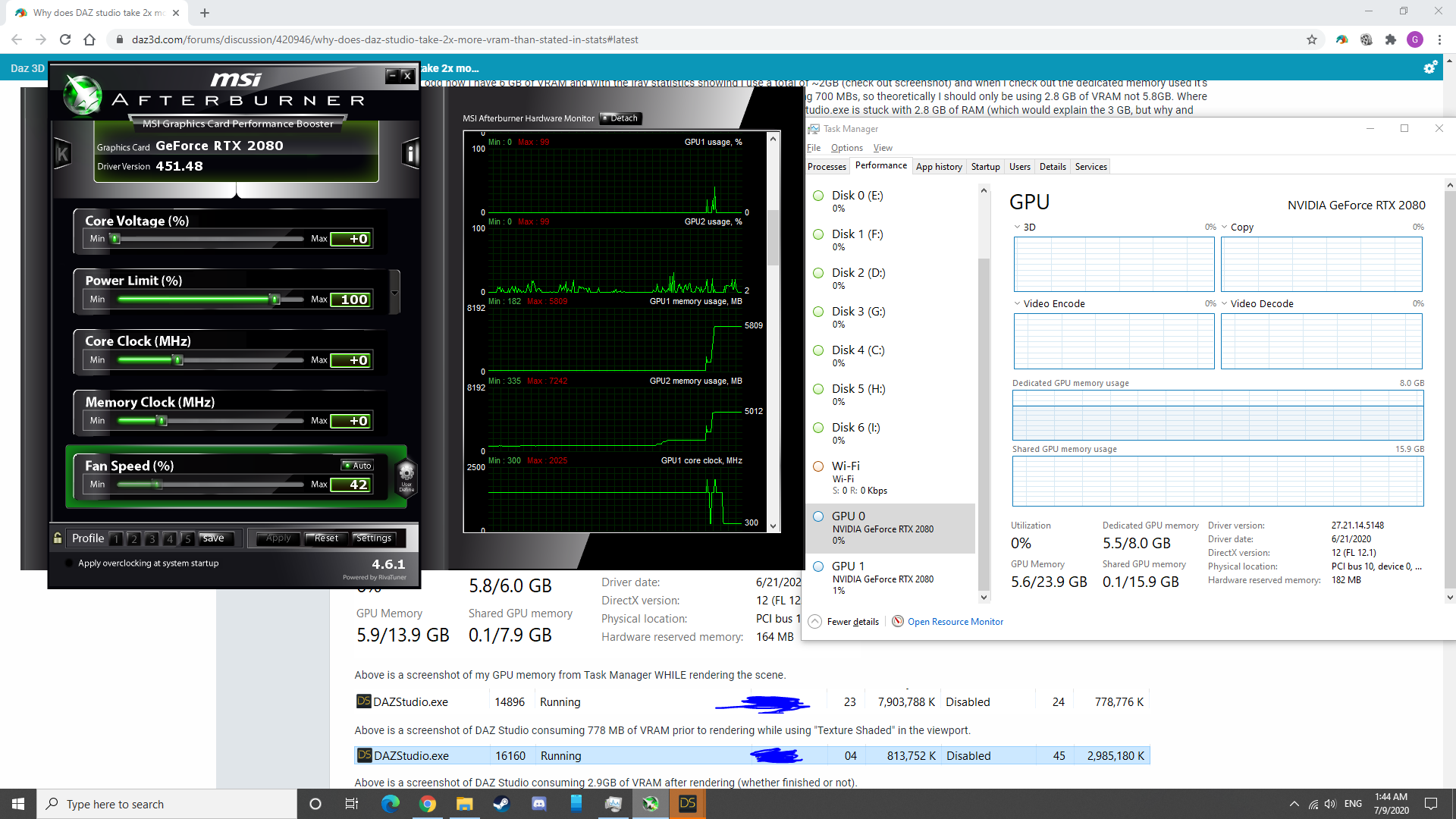Expand the Power Limit side arrow
The image size is (1456, 819).
(394, 293)
